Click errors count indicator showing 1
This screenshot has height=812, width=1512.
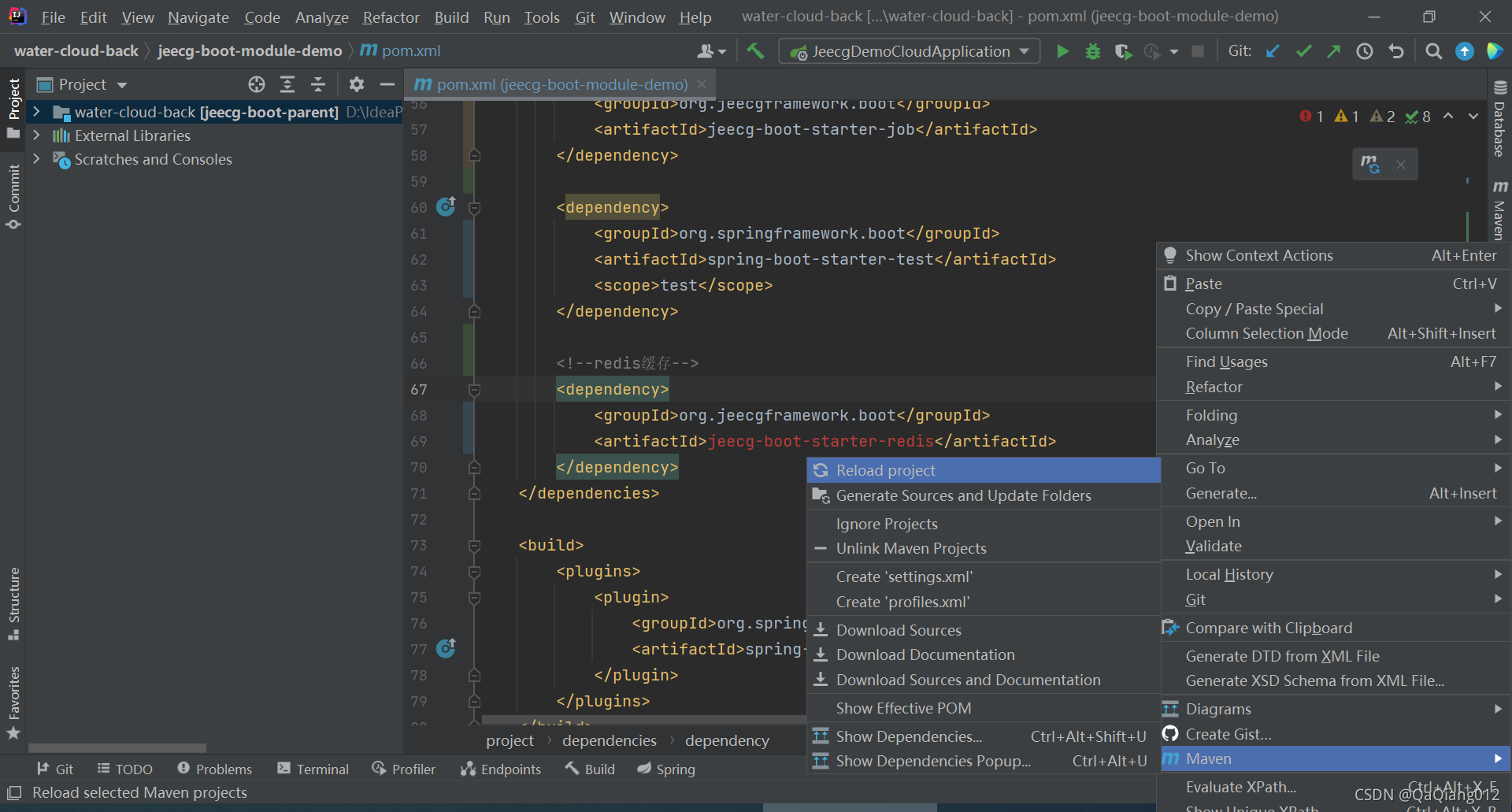(1311, 117)
